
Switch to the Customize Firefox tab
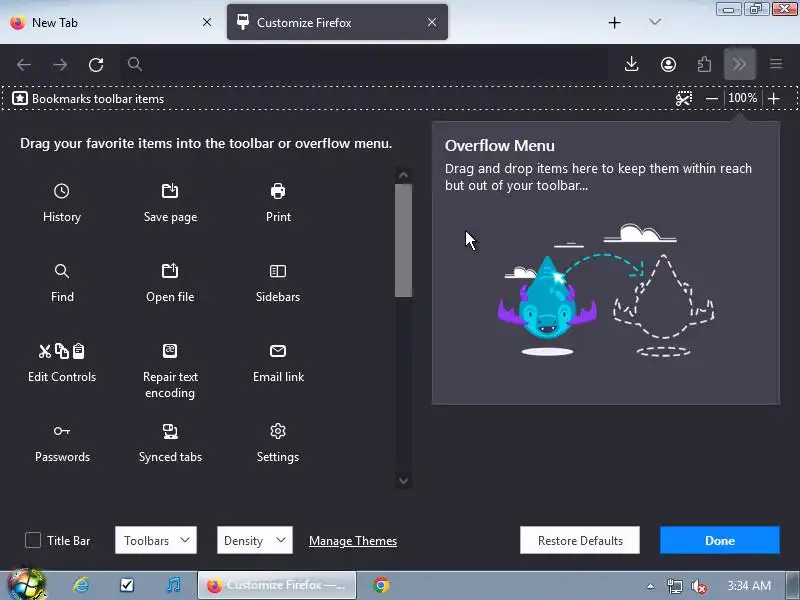click(337, 22)
